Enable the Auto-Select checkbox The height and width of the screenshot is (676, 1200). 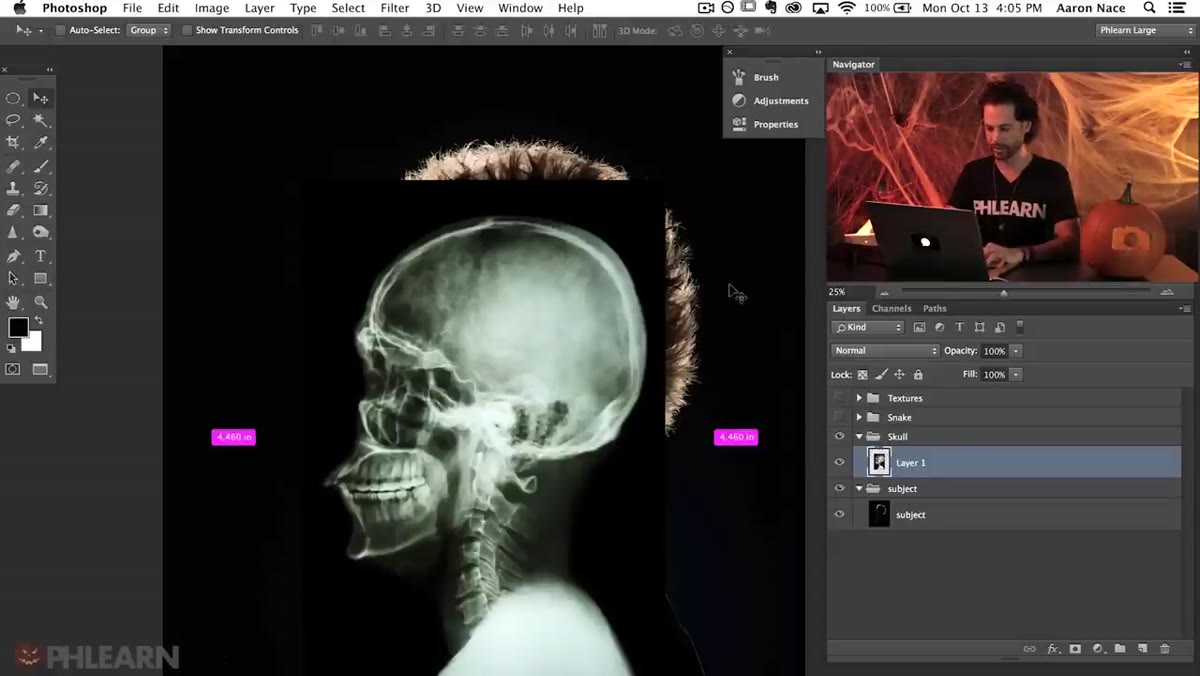tap(60, 30)
